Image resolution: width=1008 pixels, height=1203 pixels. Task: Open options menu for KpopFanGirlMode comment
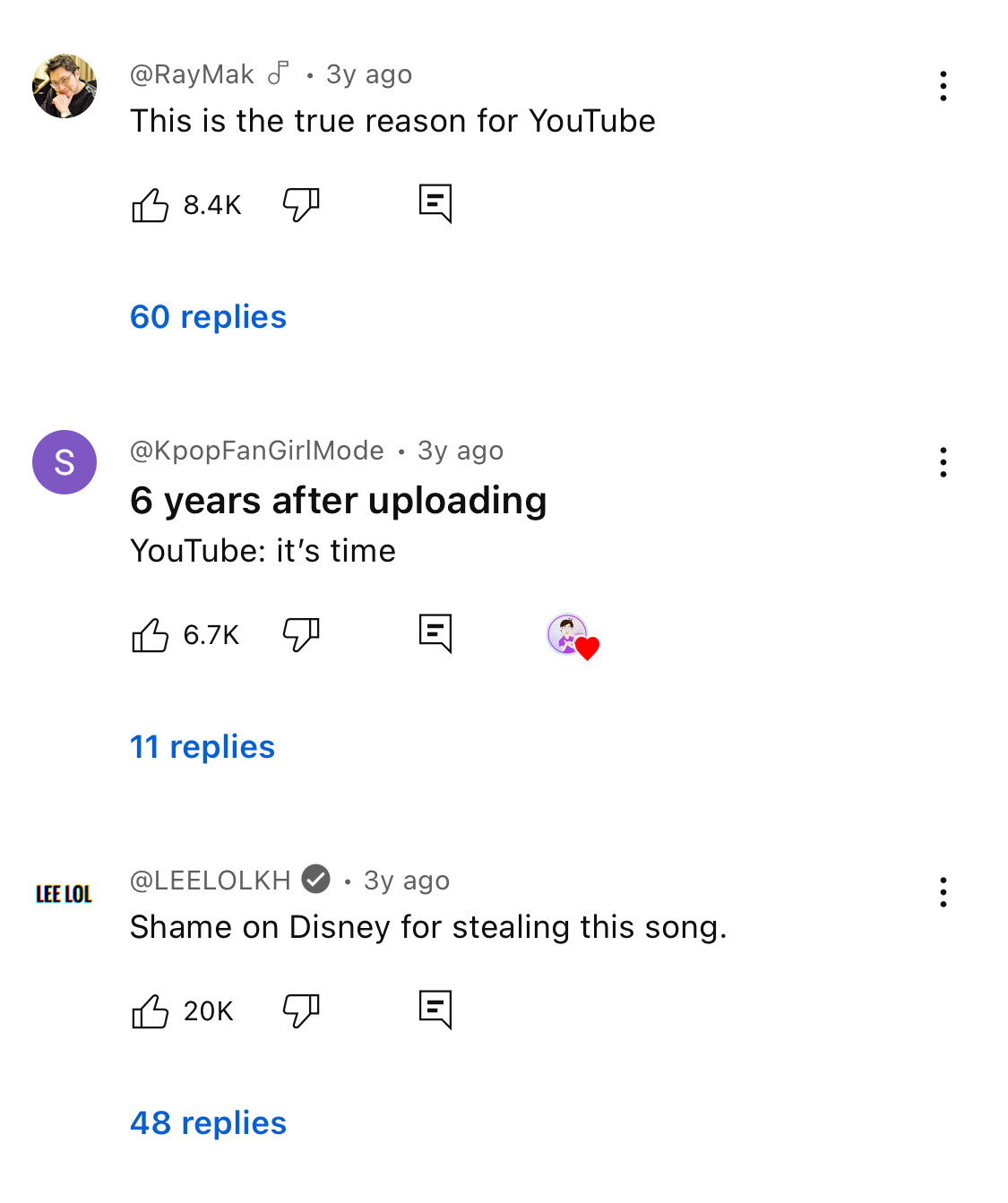[x=943, y=462]
